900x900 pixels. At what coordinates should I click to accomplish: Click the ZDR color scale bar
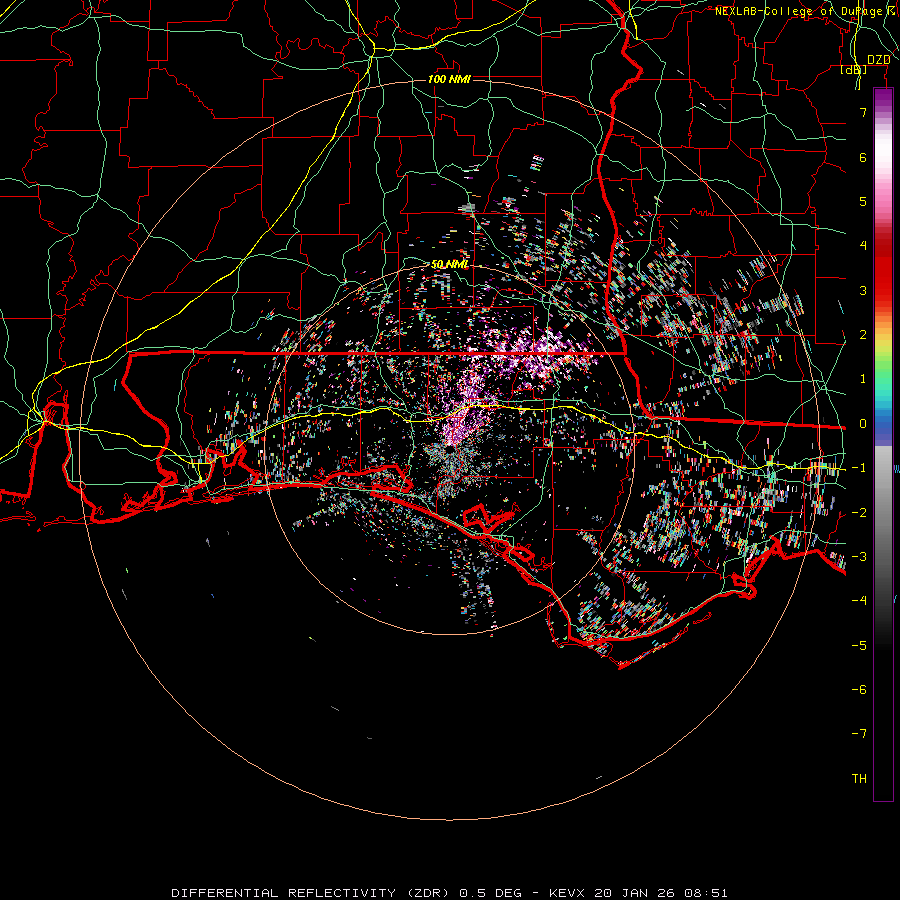click(883, 445)
